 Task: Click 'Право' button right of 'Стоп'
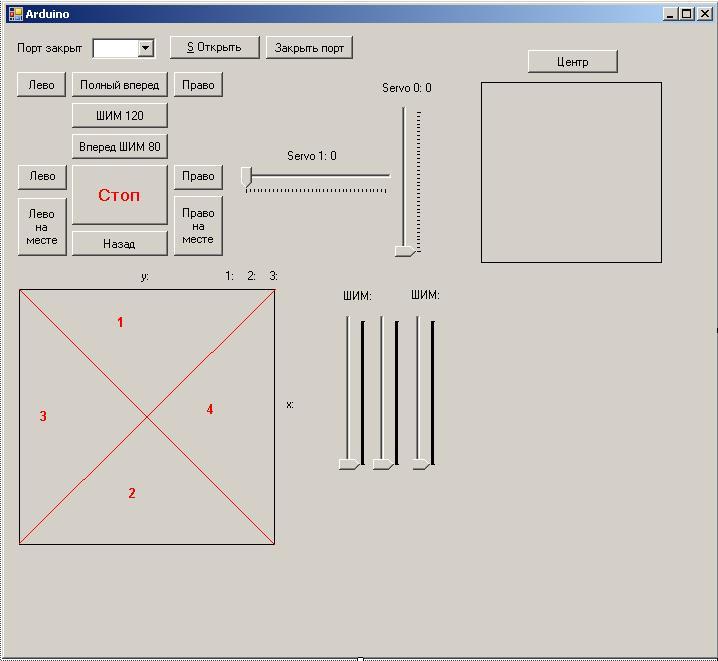(x=198, y=176)
